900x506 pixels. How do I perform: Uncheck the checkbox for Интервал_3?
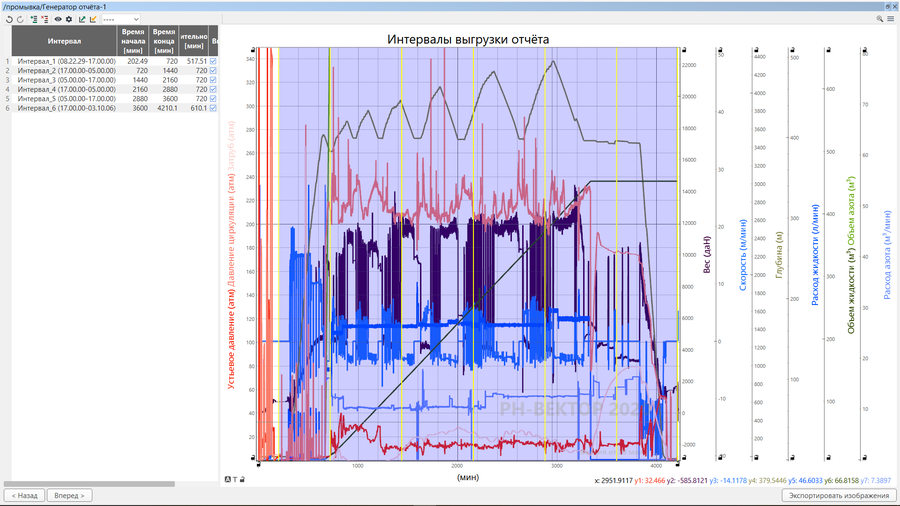coord(213,80)
